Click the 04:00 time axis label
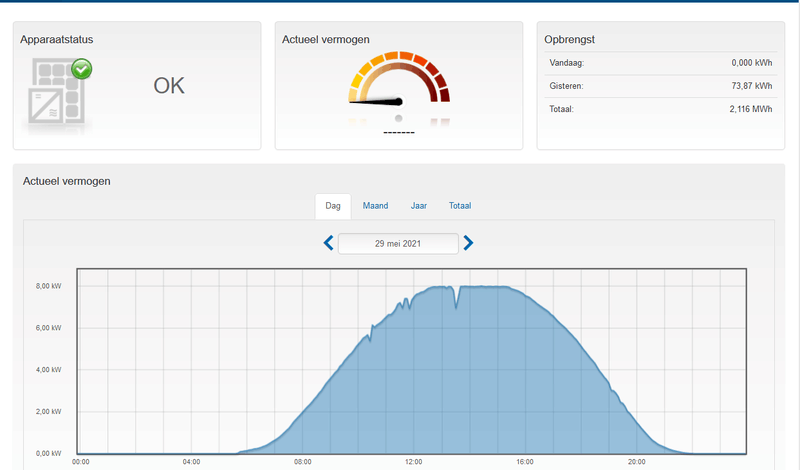 [x=191, y=462]
